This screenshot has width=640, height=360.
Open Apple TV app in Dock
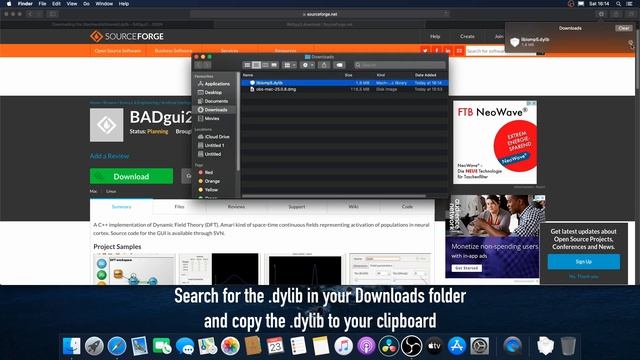coord(434,346)
